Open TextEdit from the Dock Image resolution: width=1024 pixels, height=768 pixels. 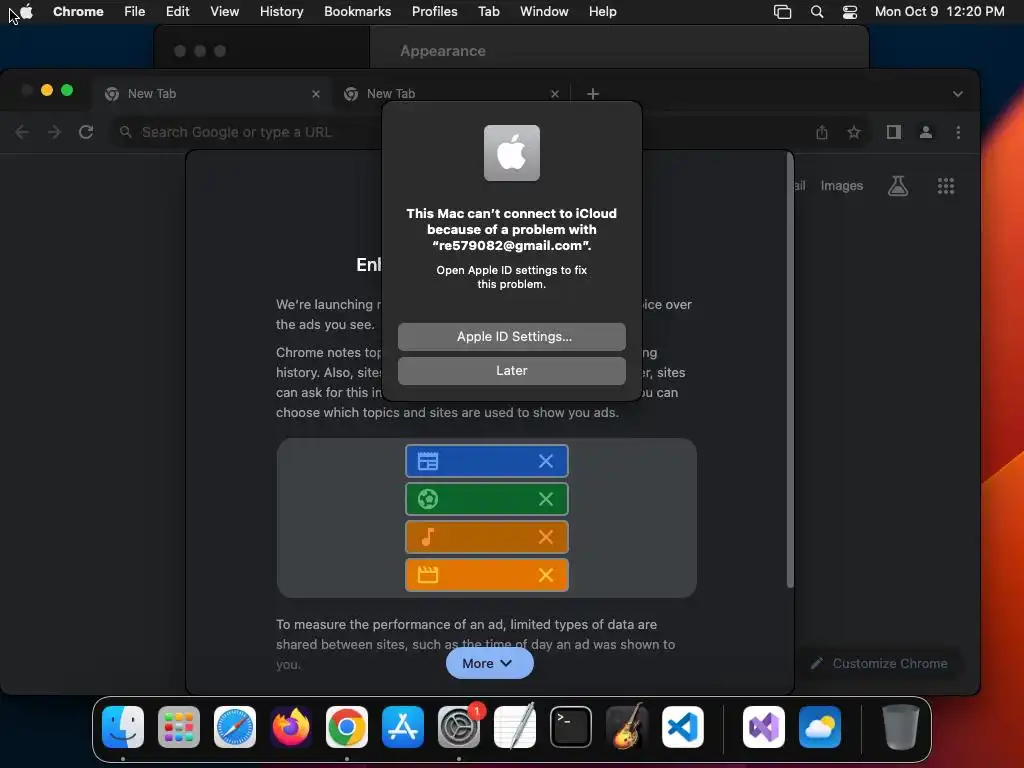[x=515, y=727]
